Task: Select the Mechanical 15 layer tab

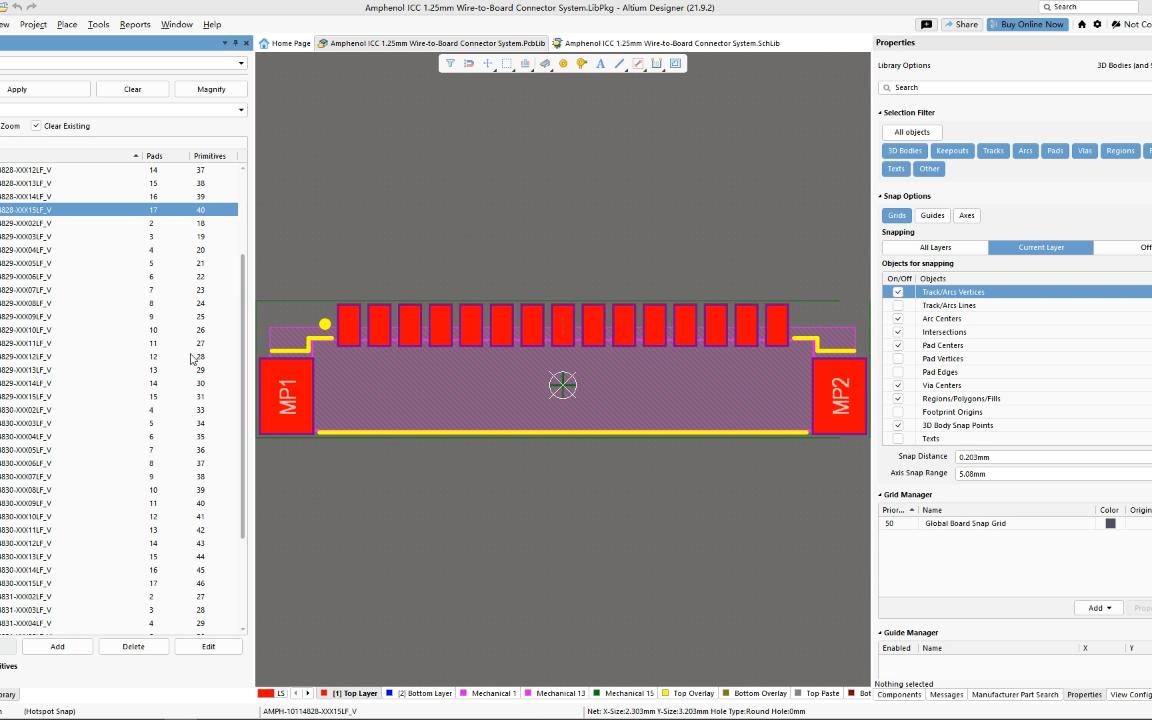Action: click(623, 694)
